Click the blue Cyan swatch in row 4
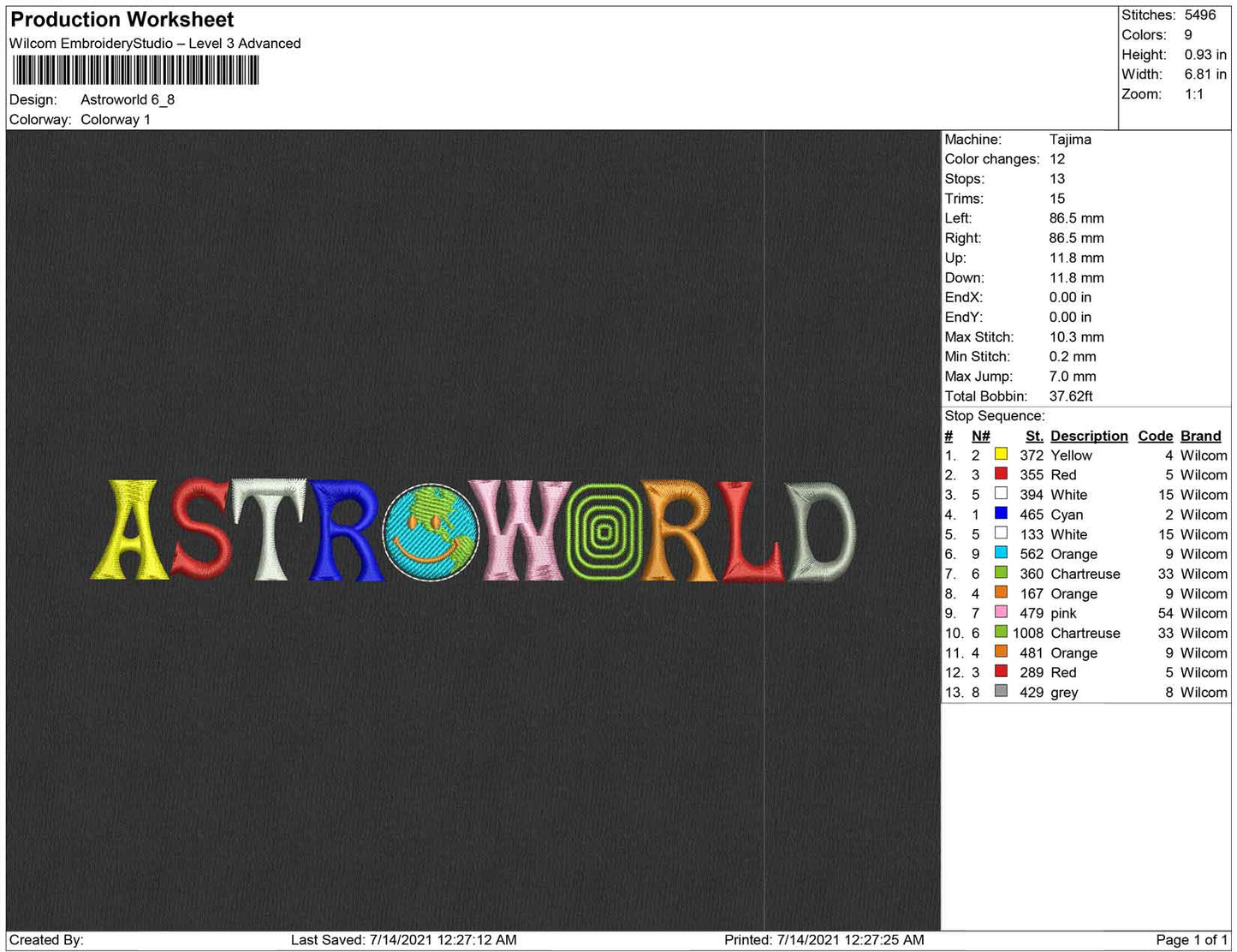1237x952 pixels. click(x=1001, y=514)
